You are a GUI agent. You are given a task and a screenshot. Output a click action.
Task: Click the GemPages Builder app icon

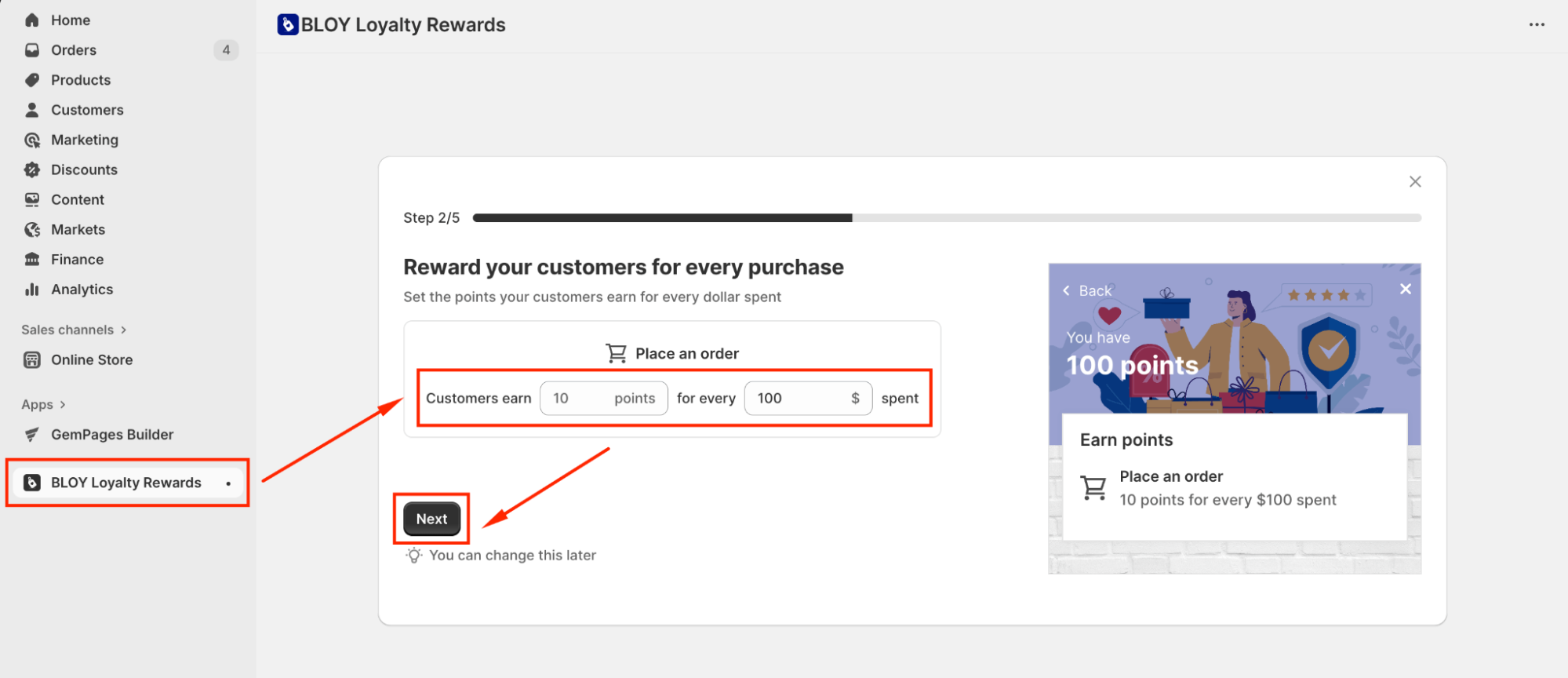(x=32, y=435)
